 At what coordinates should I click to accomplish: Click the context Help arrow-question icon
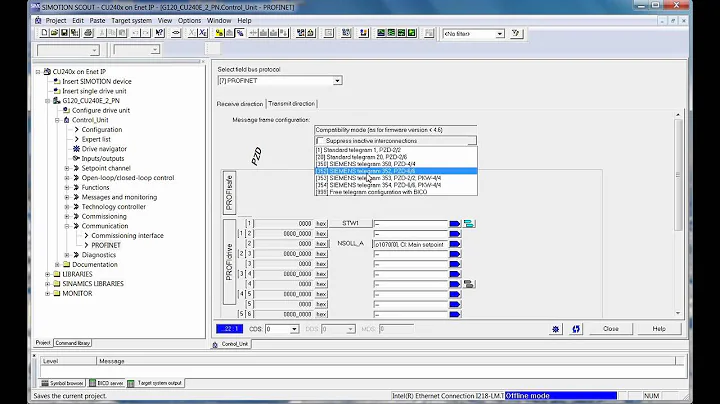pyautogui.click(x=159, y=33)
